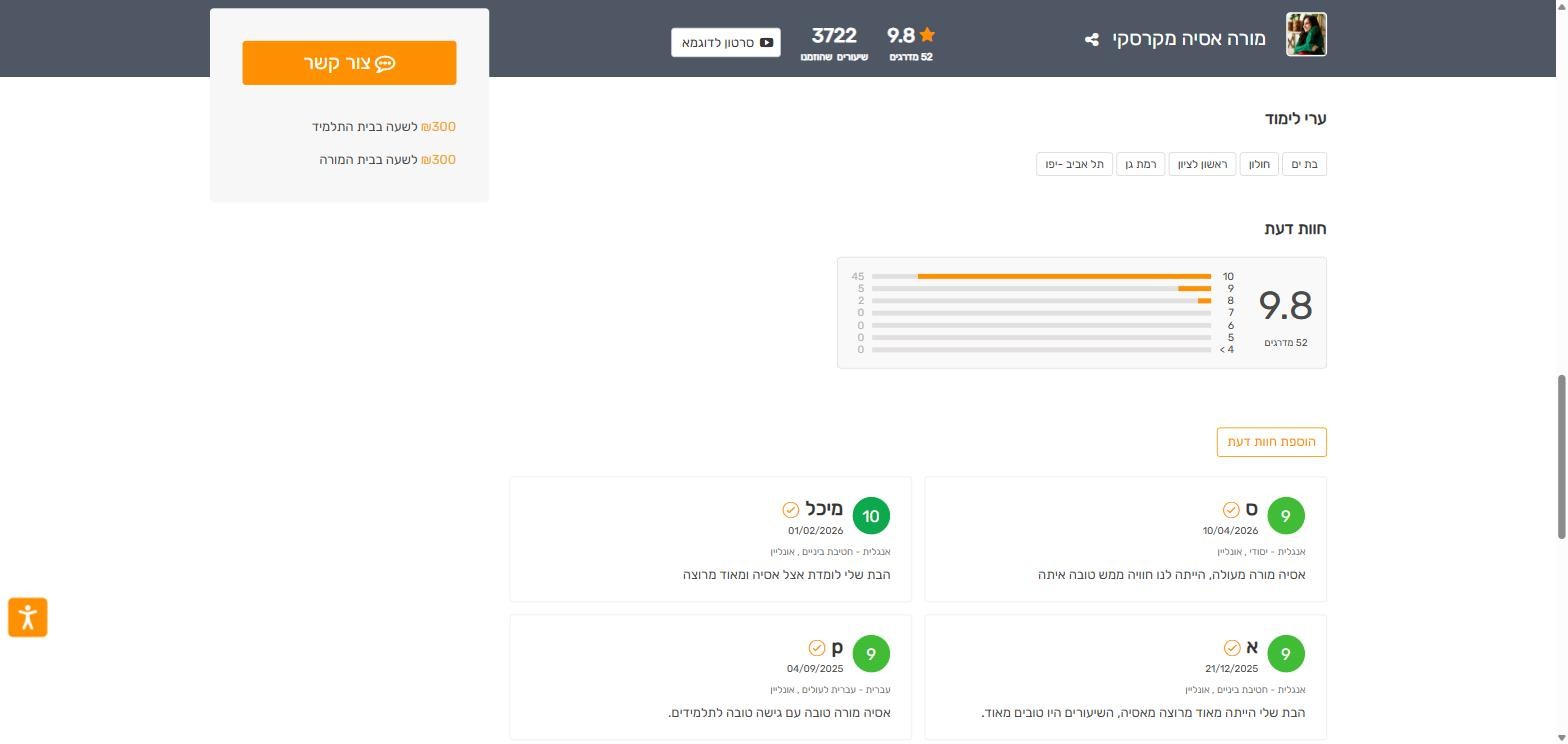Click the orange star rating icon
Image resolution: width=1568 pixels, height=744 pixels.
[927, 35]
